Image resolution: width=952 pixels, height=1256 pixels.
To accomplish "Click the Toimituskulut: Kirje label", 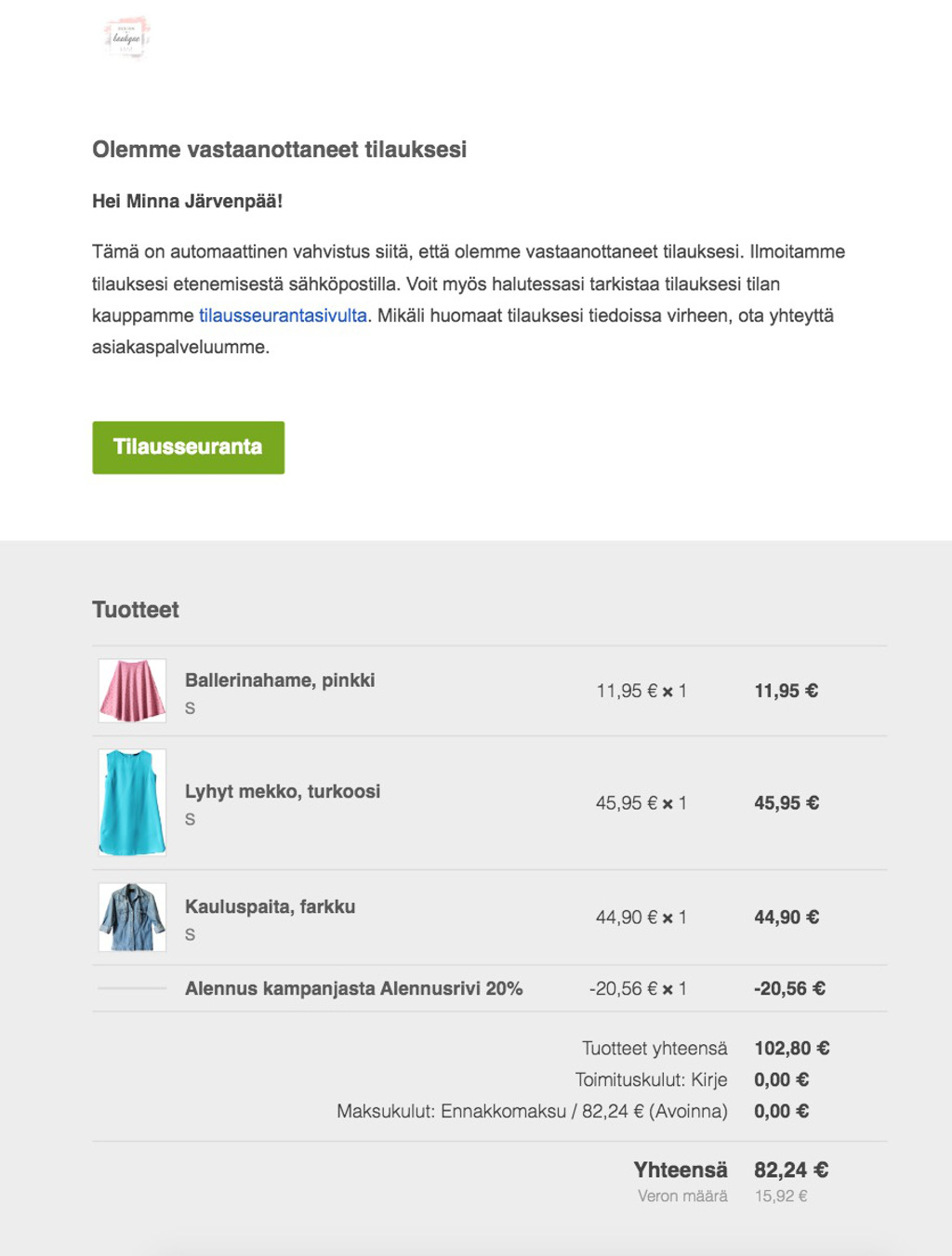I will (651, 1080).
